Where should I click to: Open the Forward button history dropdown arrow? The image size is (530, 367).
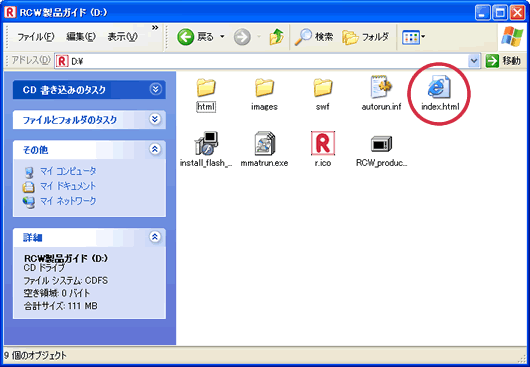coord(259,36)
